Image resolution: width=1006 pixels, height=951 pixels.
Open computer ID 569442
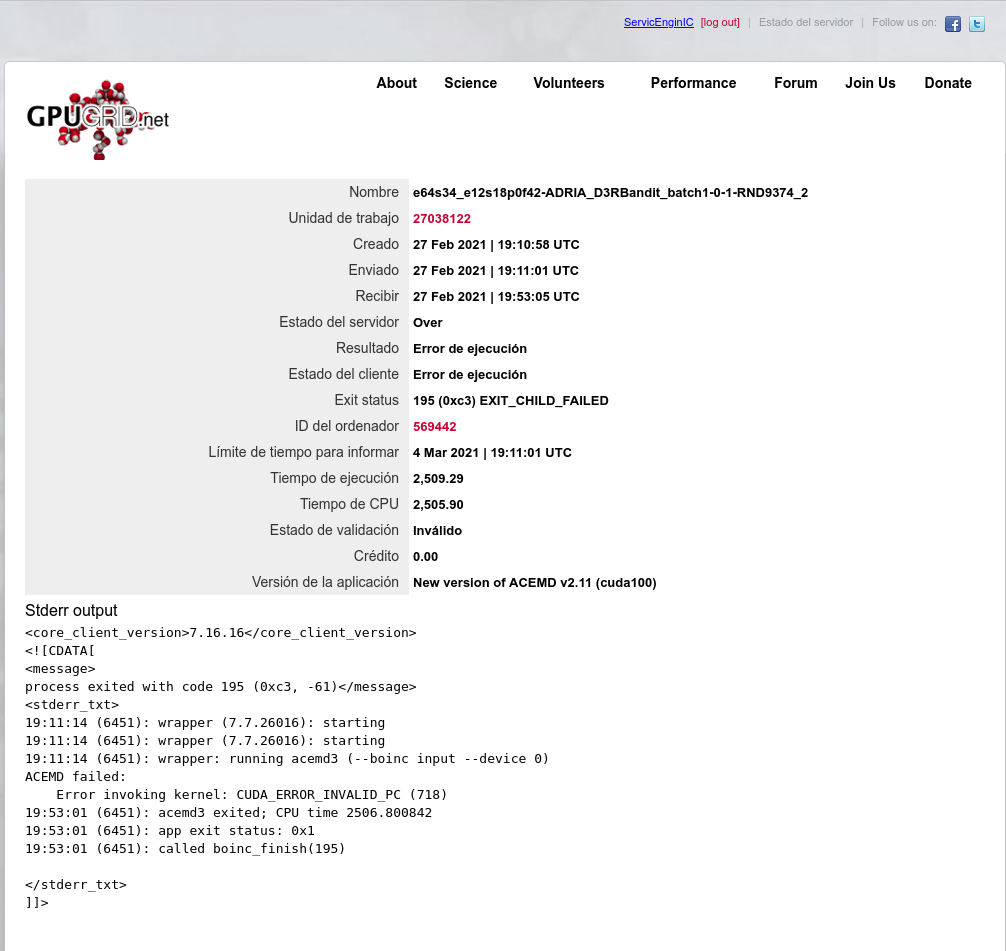click(x=434, y=427)
